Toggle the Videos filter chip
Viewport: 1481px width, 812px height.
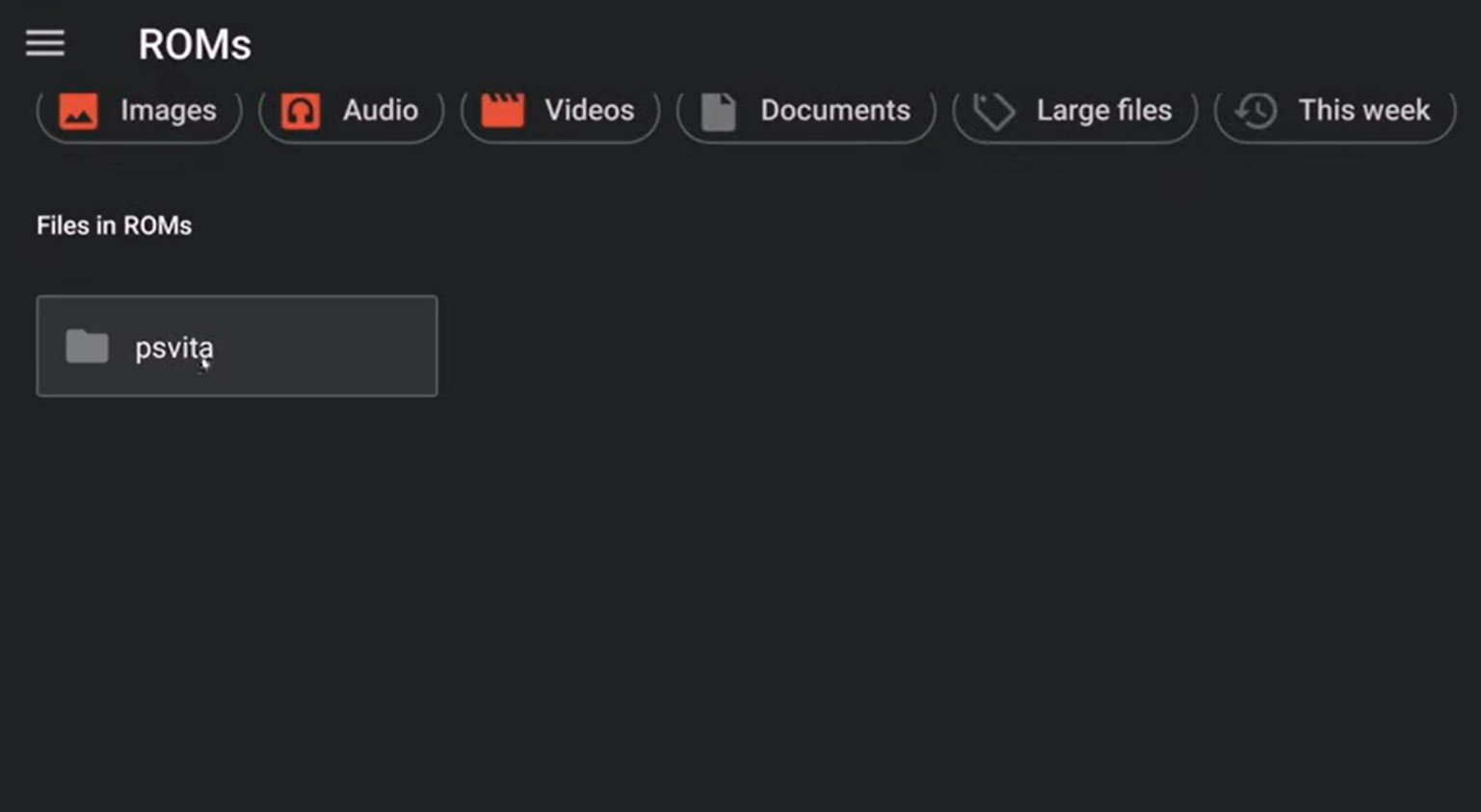[560, 110]
